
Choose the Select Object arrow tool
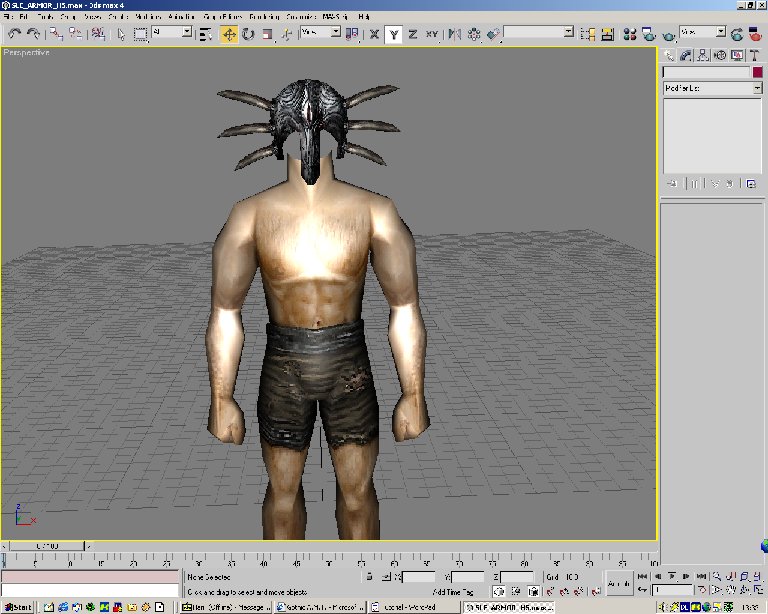click(x=121, y=34)
